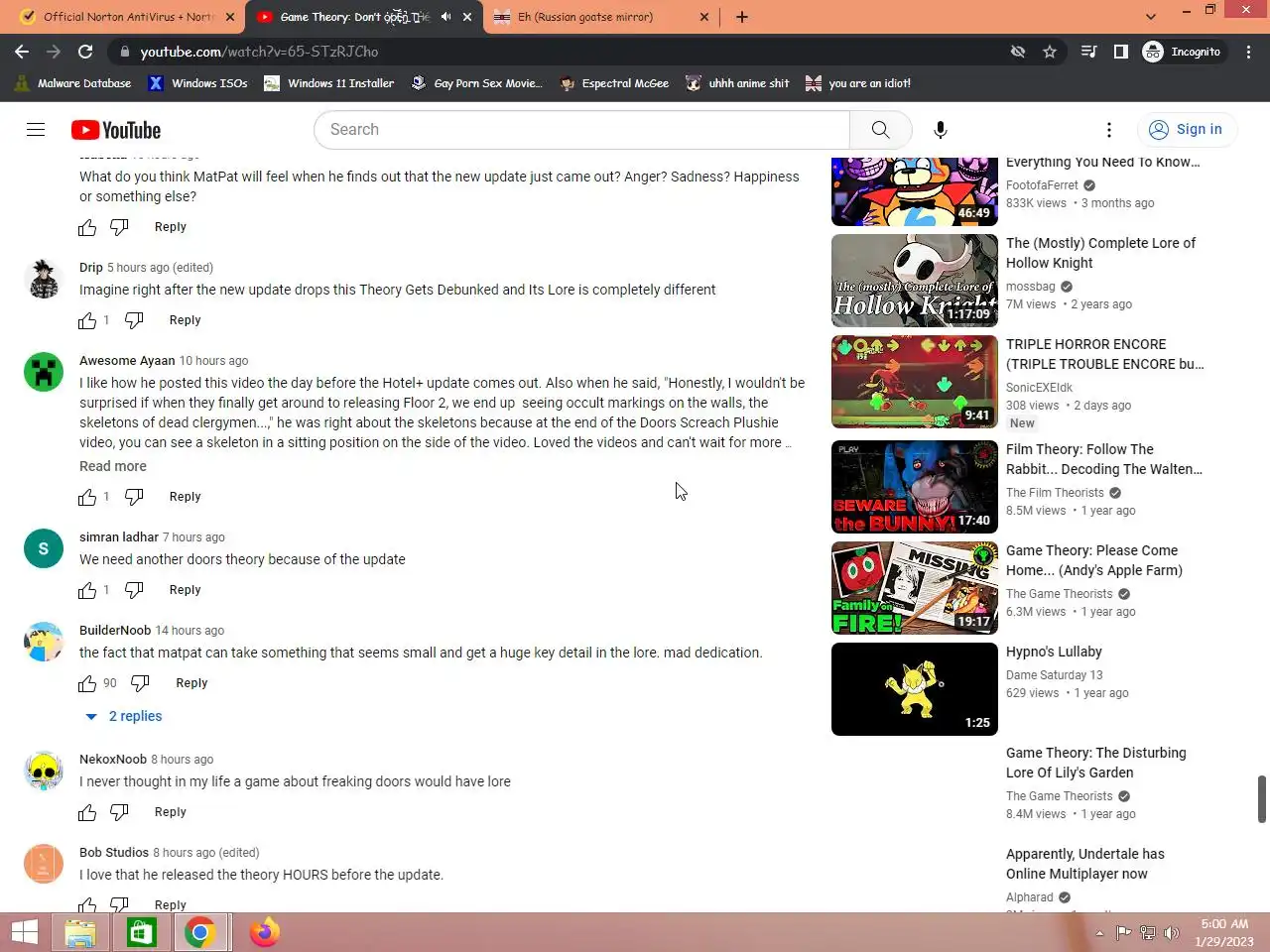This screenshot has width=1270, height=952.
Task: Open BuilderNoob's avatar
Action: [44, 642]
